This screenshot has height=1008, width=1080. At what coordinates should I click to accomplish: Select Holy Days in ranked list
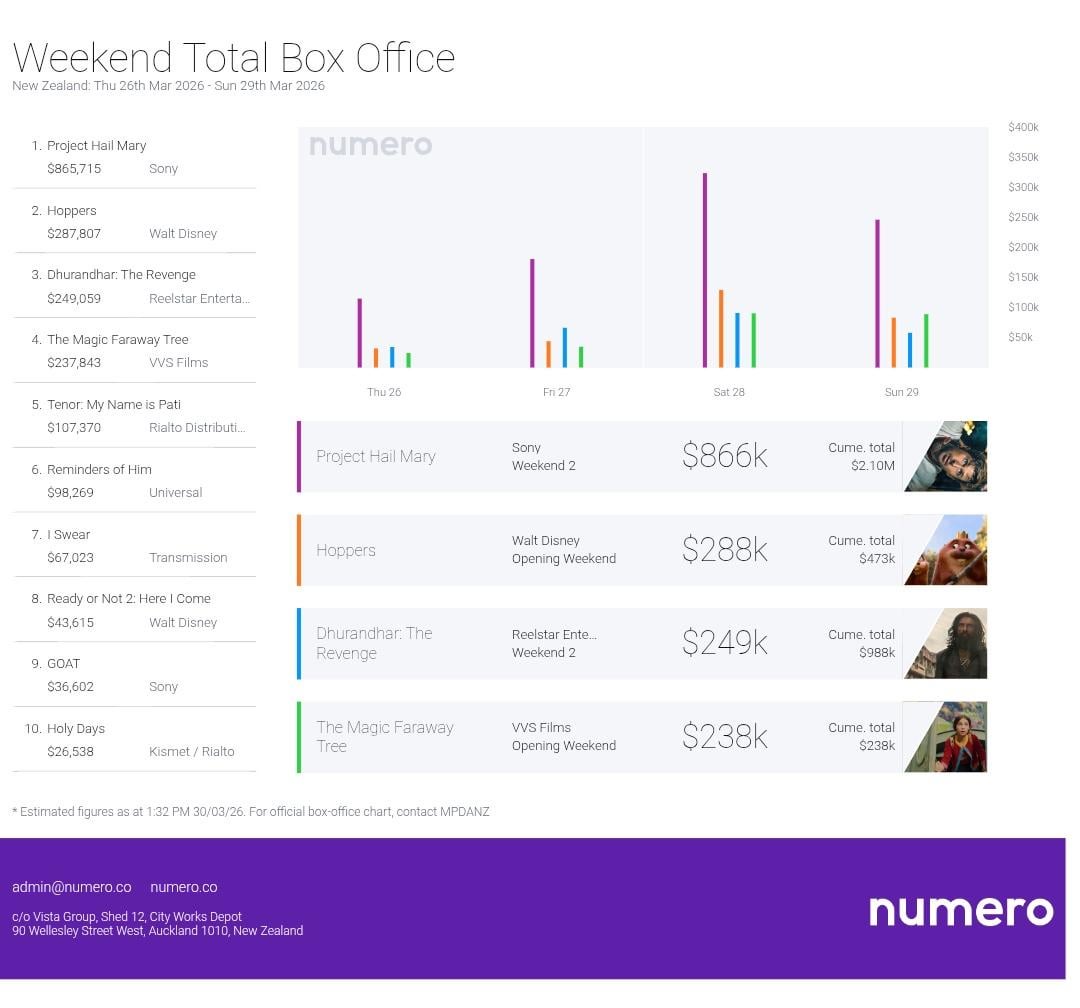[x=76, y=729]
